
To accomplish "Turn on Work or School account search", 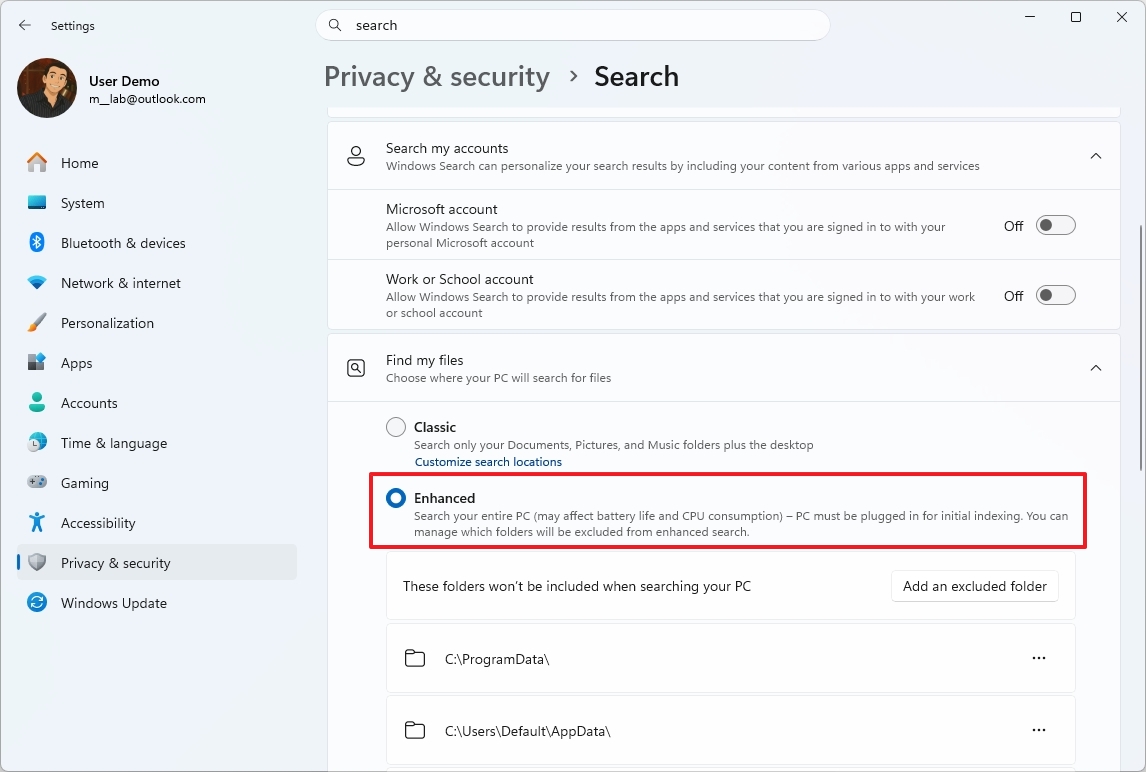I will coord(1055,295).
